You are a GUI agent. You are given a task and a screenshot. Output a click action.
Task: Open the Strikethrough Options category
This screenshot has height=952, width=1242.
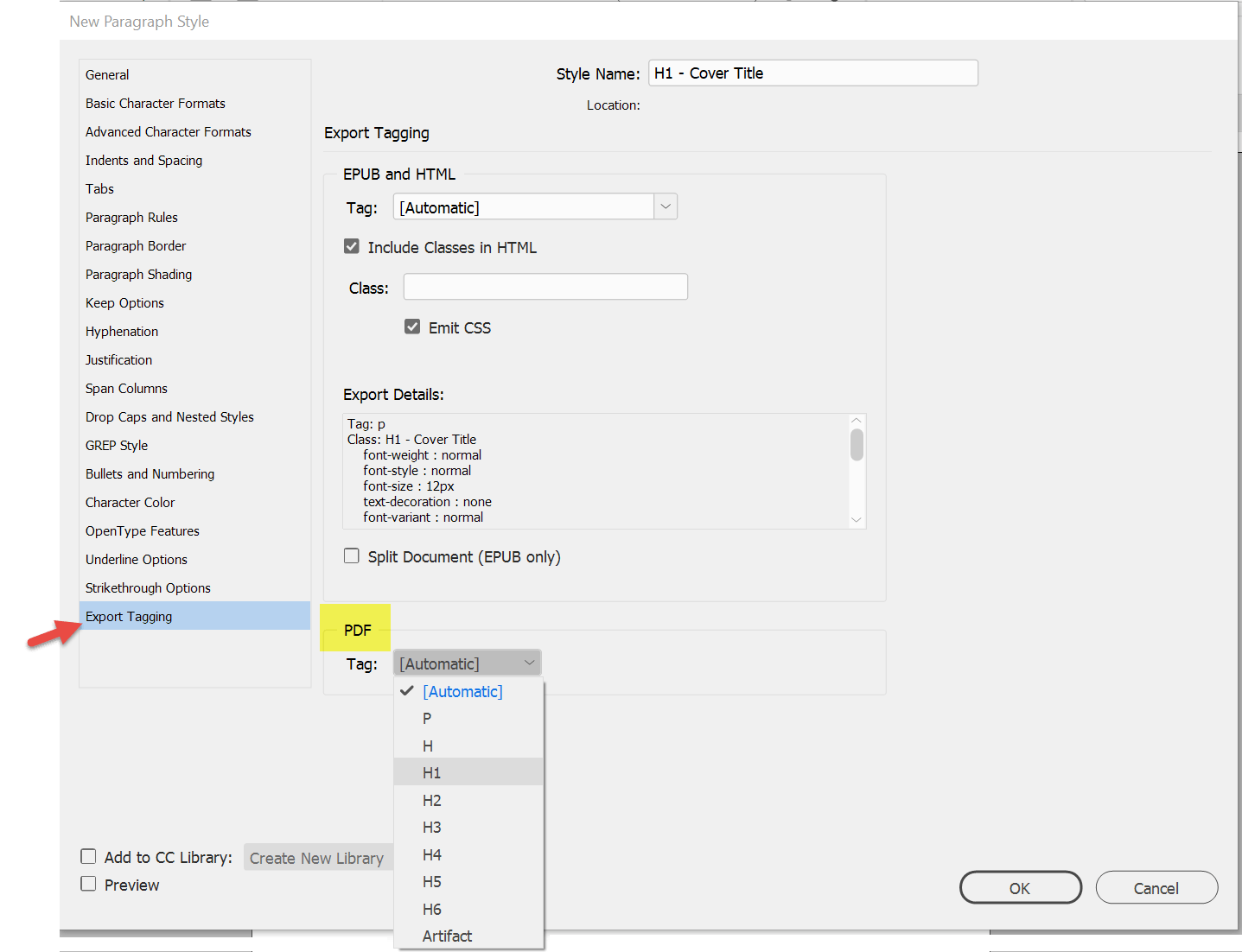tap(147, 587)
